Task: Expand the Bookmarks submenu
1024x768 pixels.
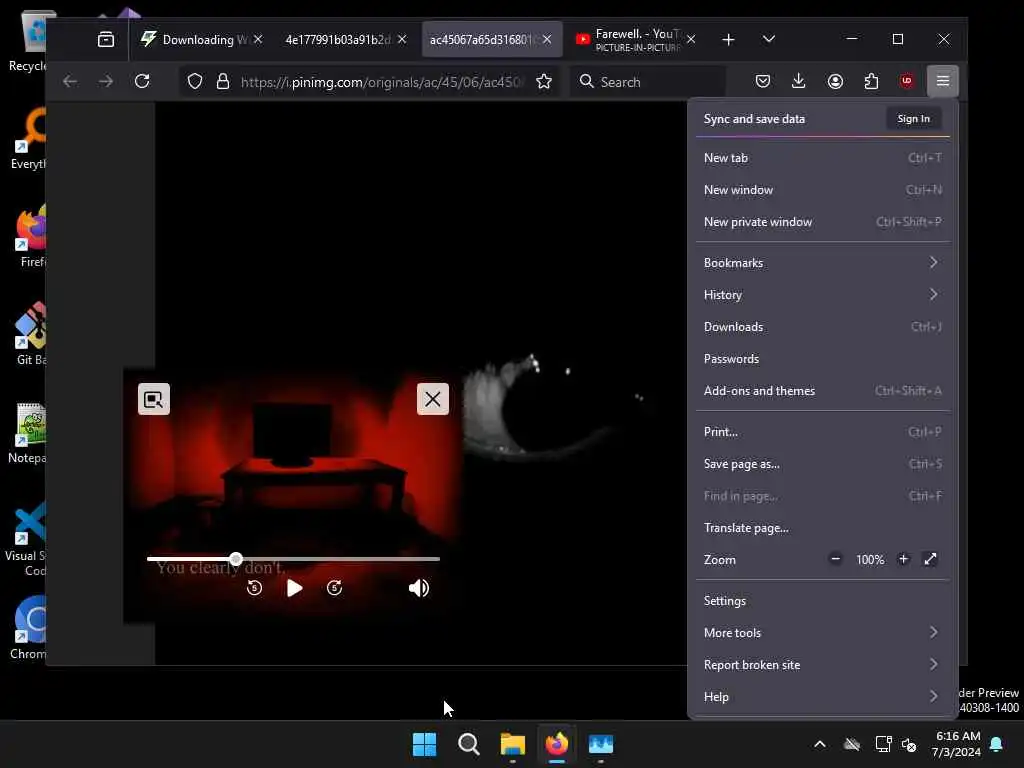Action: tap(822, 263)
